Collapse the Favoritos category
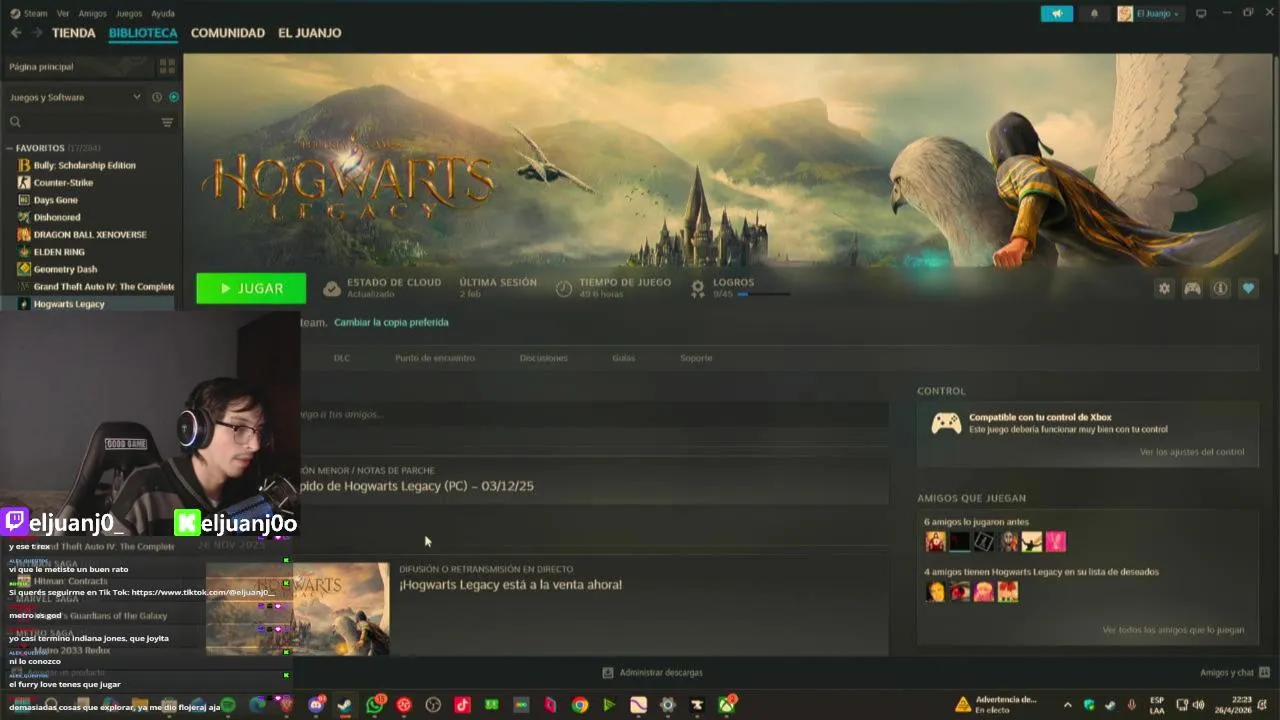 click(x=10, y=148)
